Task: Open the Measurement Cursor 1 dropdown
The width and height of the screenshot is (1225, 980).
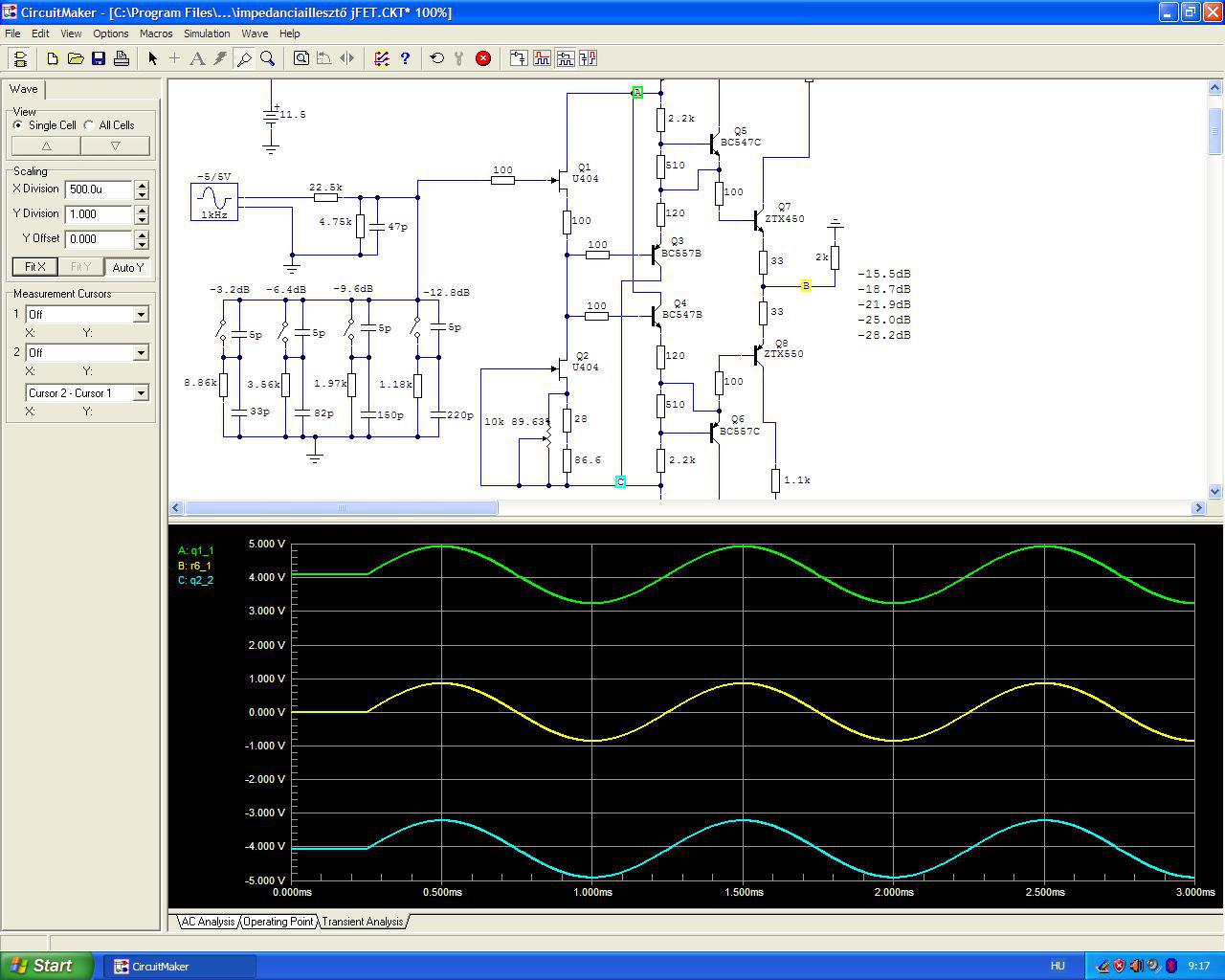Action: coord(141,315)
